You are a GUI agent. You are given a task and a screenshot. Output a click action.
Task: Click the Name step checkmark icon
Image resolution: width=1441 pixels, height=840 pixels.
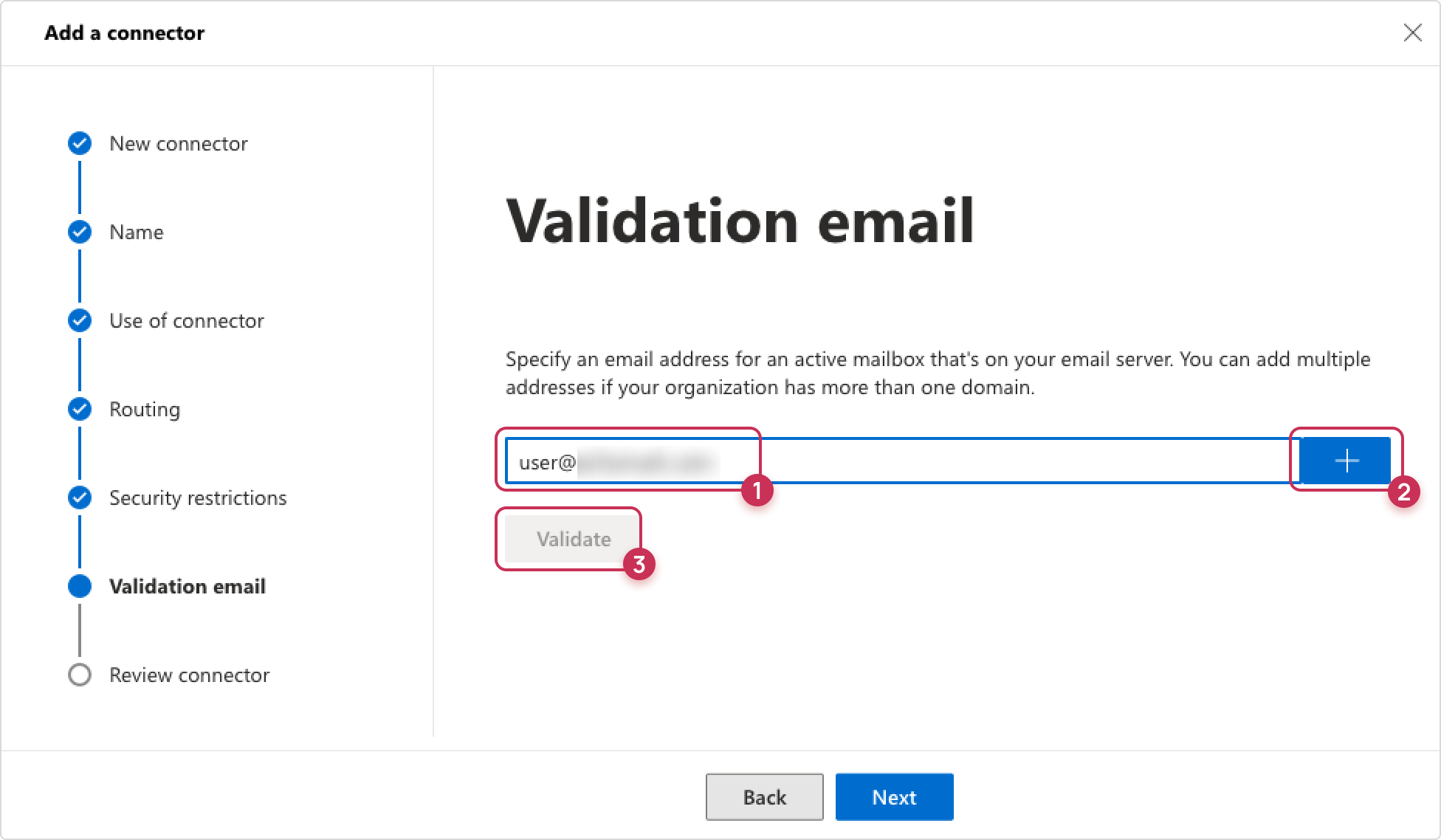[80, 232]
